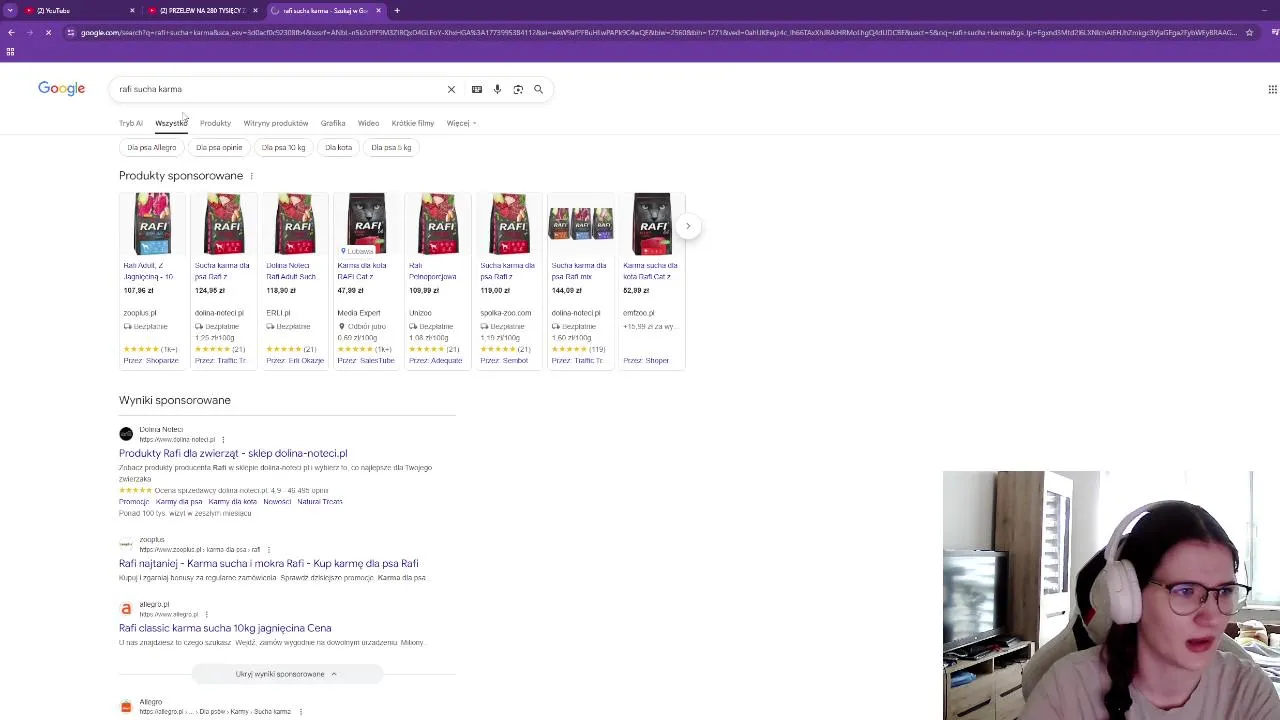Select the Wszystko results tab
The width and height of the screenshot is (1280, 720).
click(x=171, y=123)
